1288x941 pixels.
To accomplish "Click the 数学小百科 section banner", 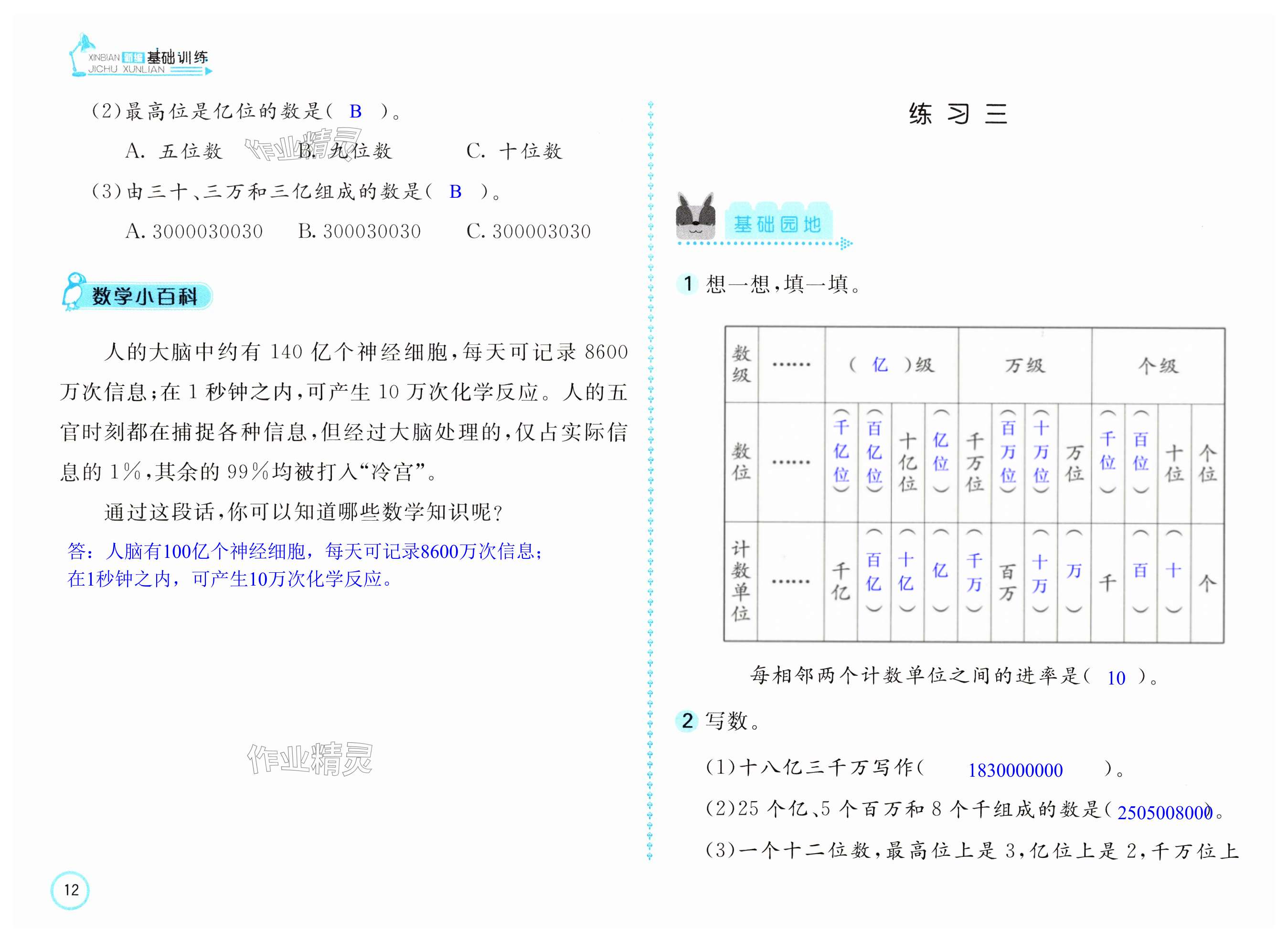I will pyautogui.click(x=145, y=296).
